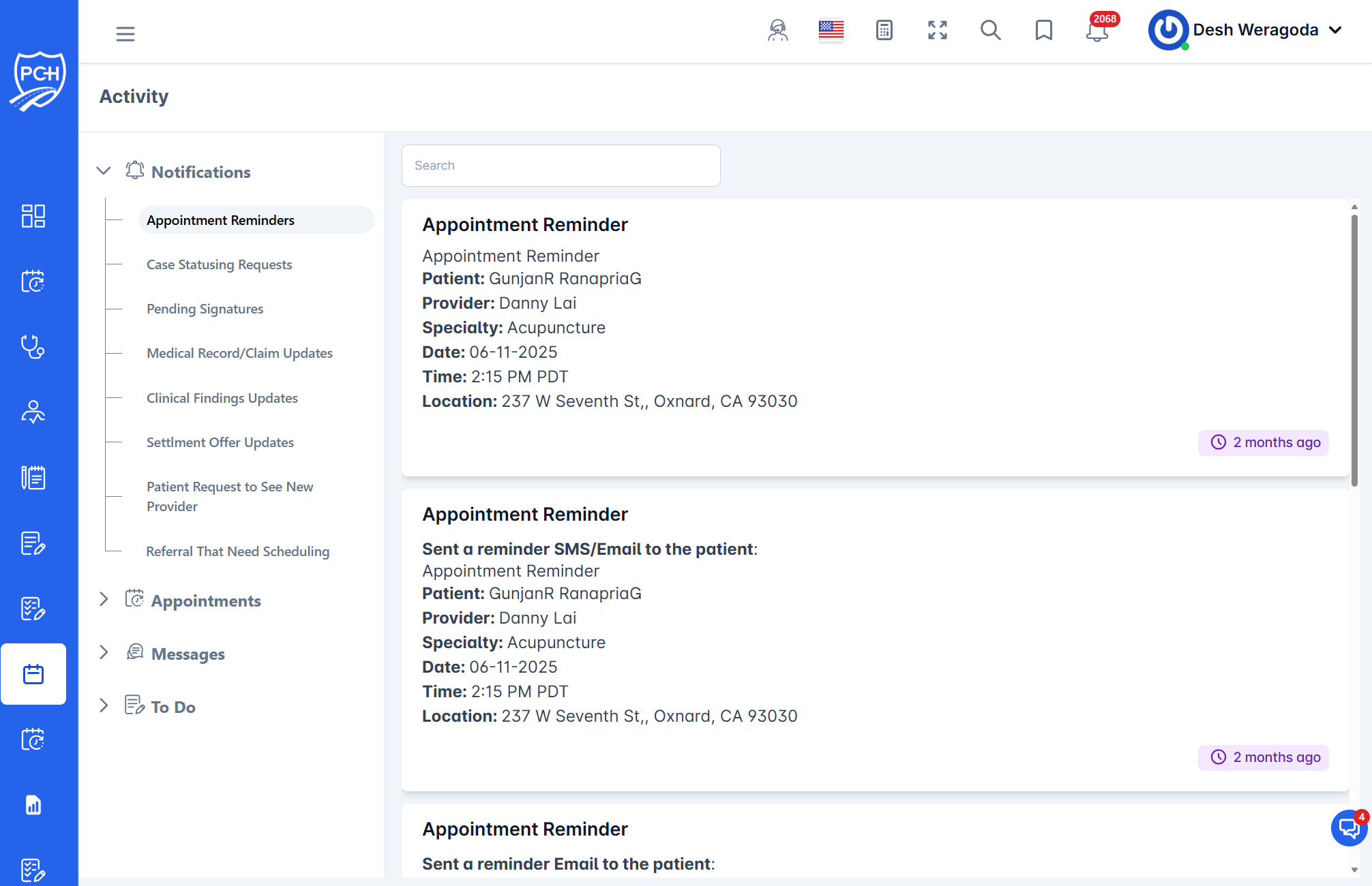Screen dimensions: 1372x886
Task: Select Case Statusing Requests
Action: pyautogui.click(x=219, y=264)
